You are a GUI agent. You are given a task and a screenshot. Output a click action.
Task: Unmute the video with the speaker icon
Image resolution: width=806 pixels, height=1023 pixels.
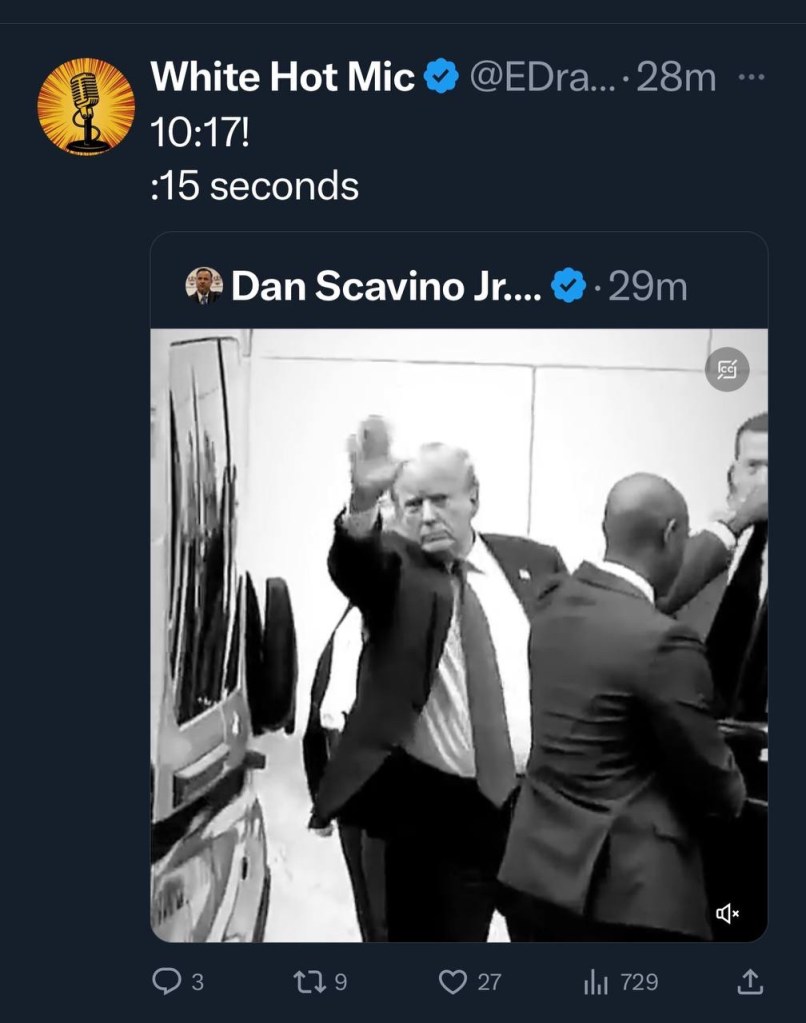[x=727, y=913]
